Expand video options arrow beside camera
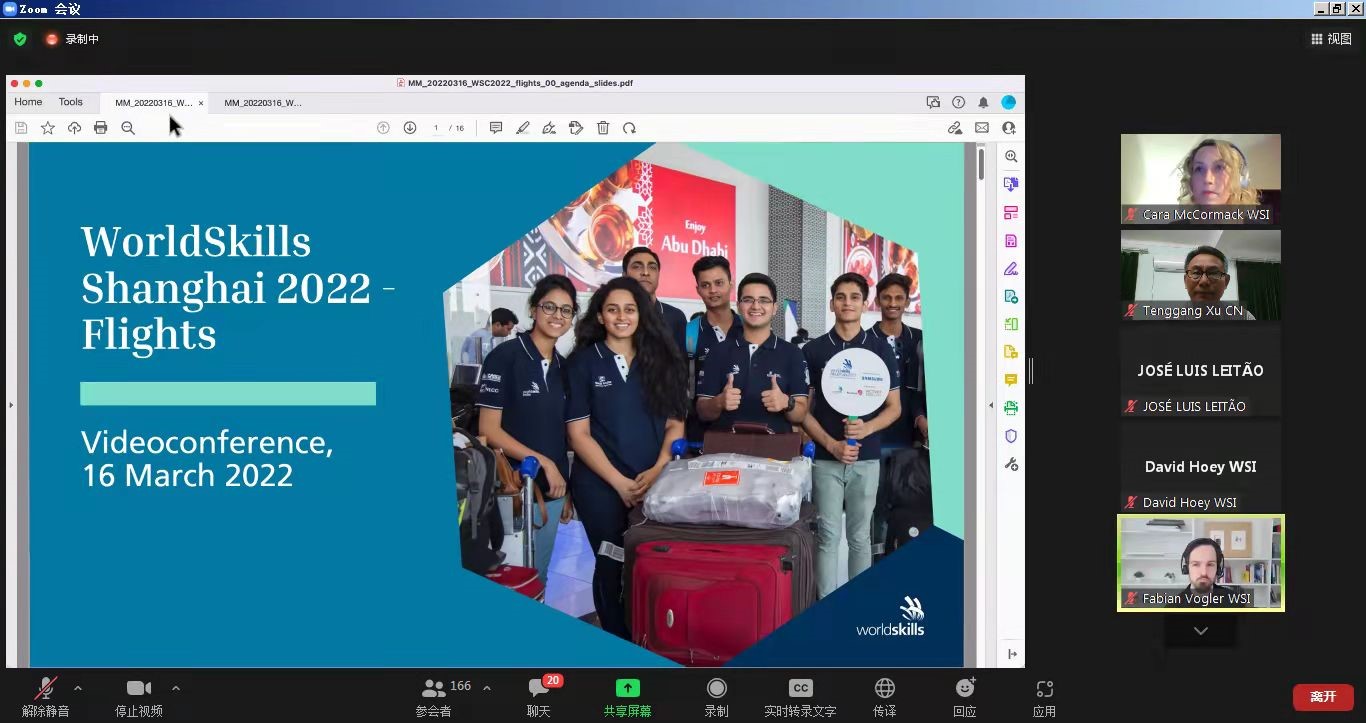This screenshot has width=1366, height=723. 176,688
